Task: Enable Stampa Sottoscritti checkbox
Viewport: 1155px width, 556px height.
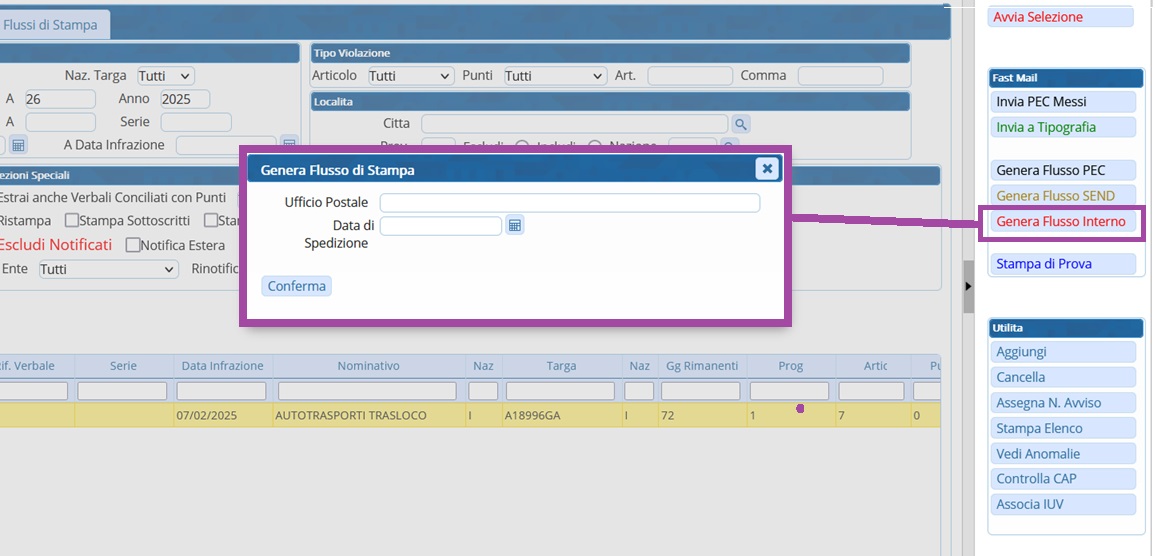Action: (x=72, y=221)
